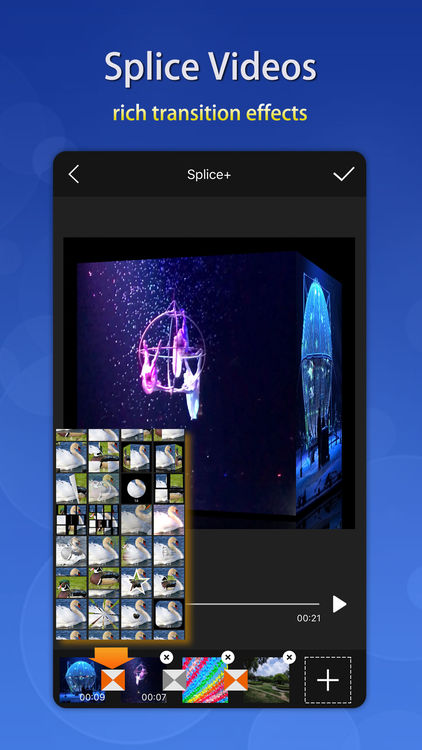Image resolution: width=422 pixels, height=750 pixels.
Task: Choose the pink-tinted faded swan transition
Action: coord(169,520)
